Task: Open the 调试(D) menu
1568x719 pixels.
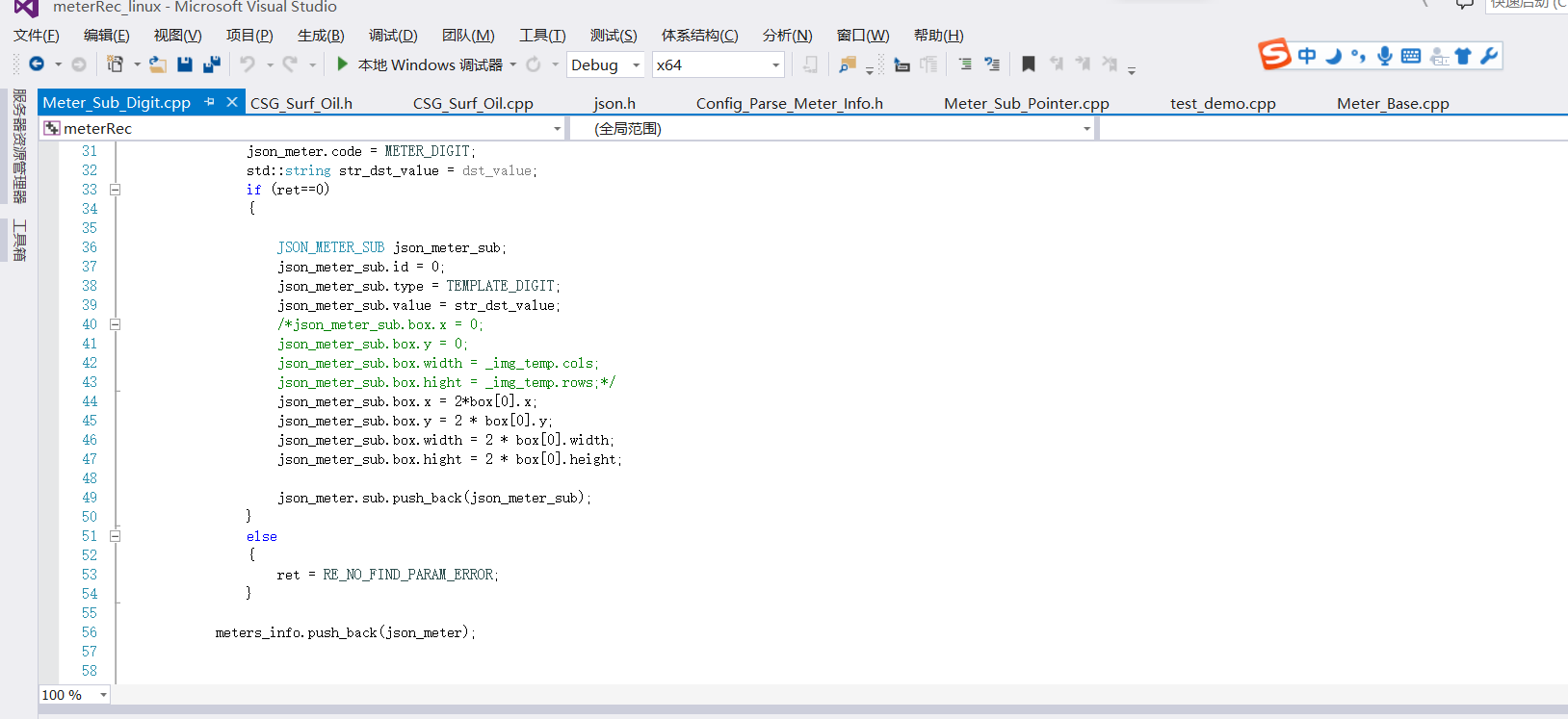Action: click(x=393, y=36)
